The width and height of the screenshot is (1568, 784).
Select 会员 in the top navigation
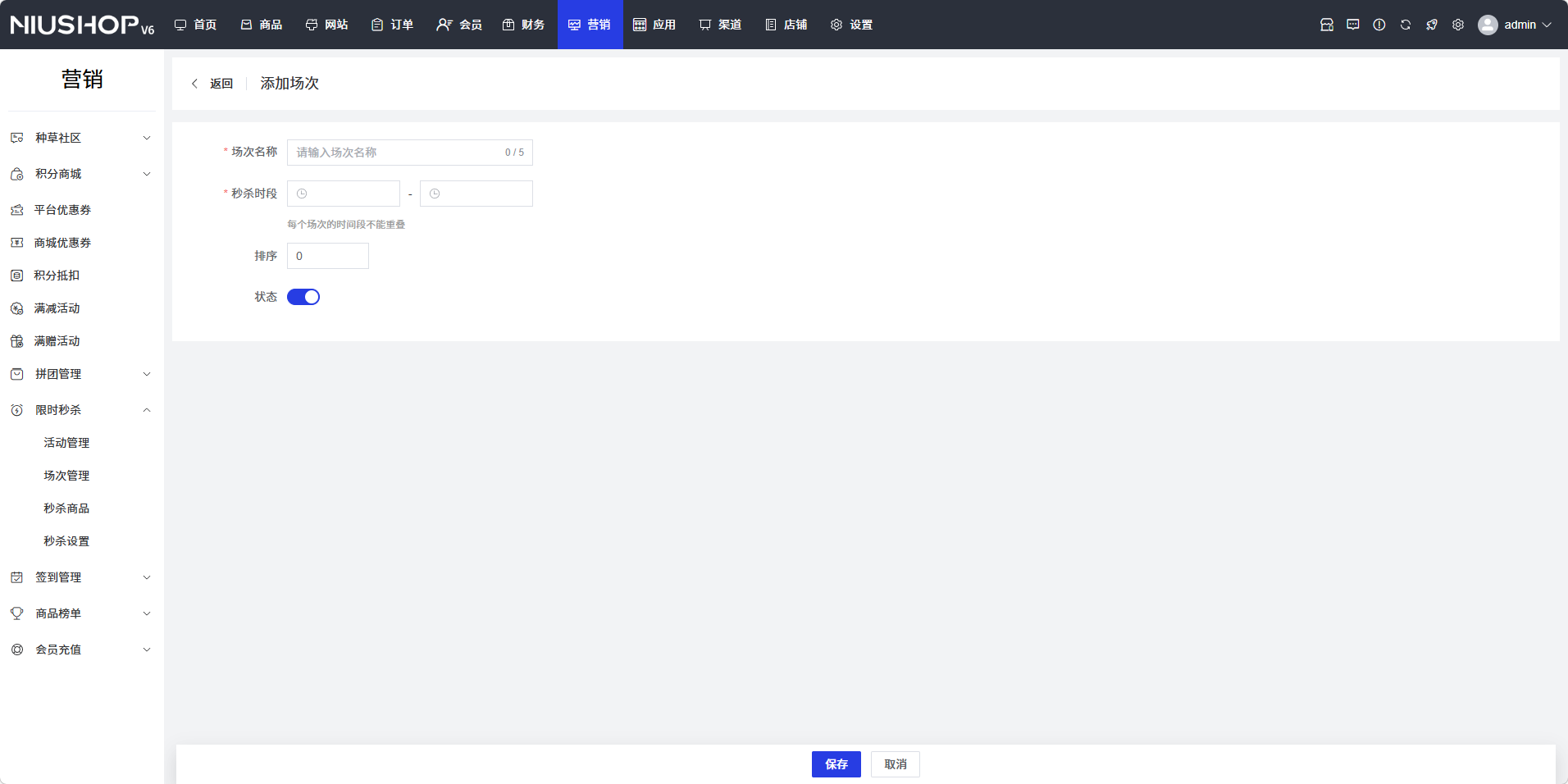click(459, 25)
